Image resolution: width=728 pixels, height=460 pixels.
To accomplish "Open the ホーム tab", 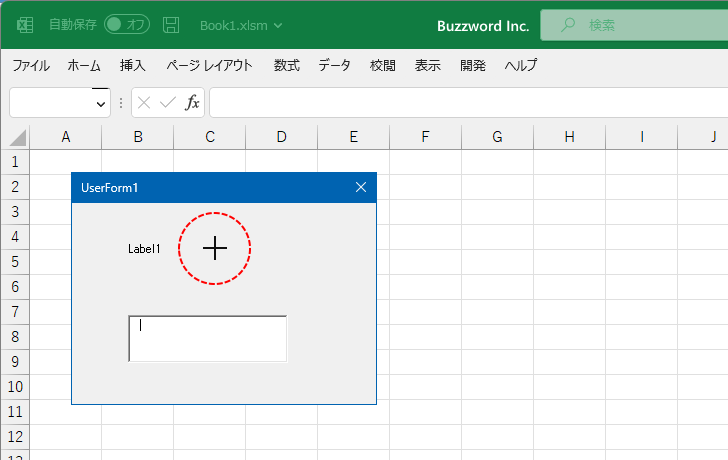I will pyautogui.click(x=84, y=65).
